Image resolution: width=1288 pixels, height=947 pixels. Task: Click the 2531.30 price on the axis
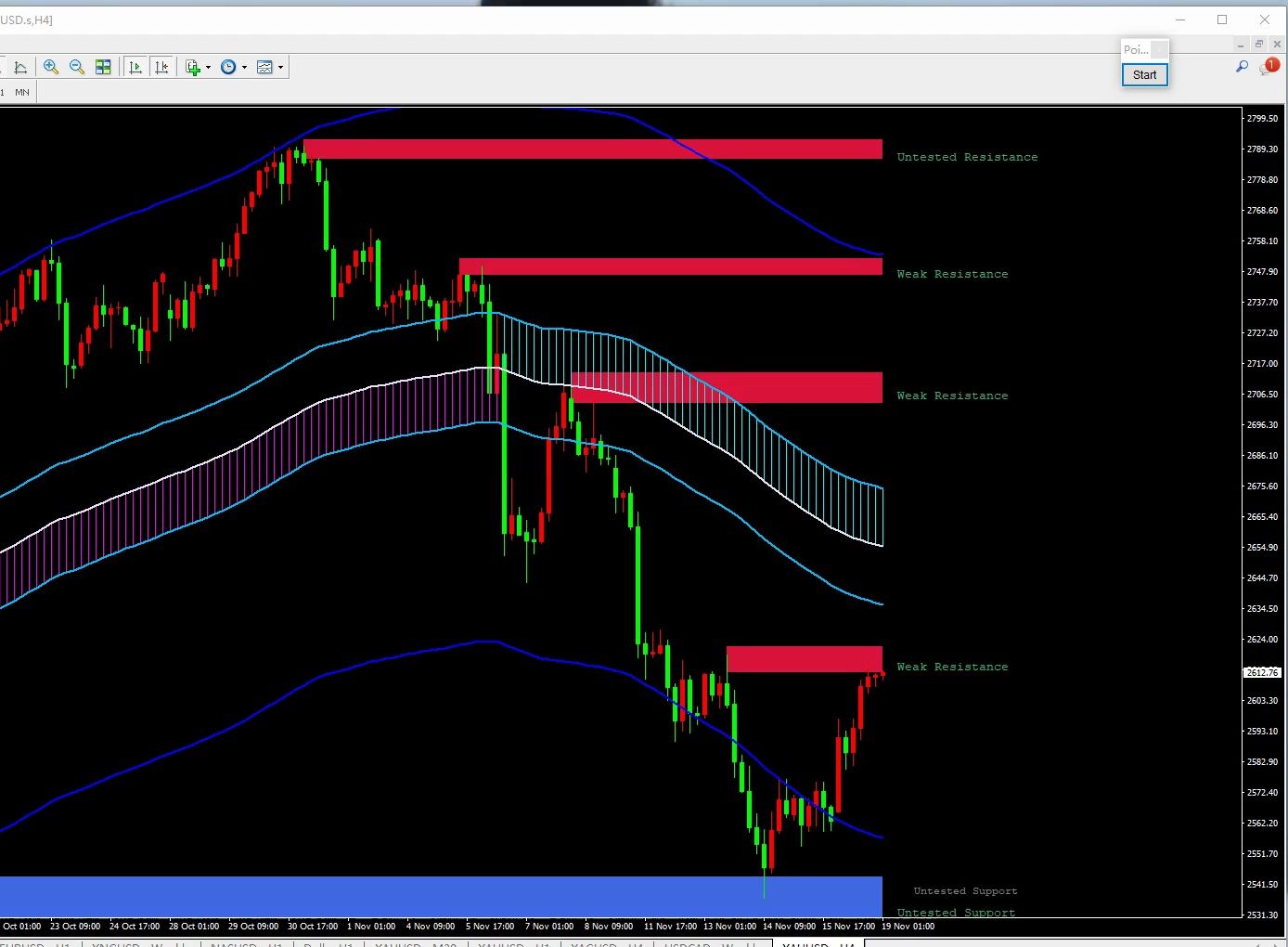(x=1262, y=915)
